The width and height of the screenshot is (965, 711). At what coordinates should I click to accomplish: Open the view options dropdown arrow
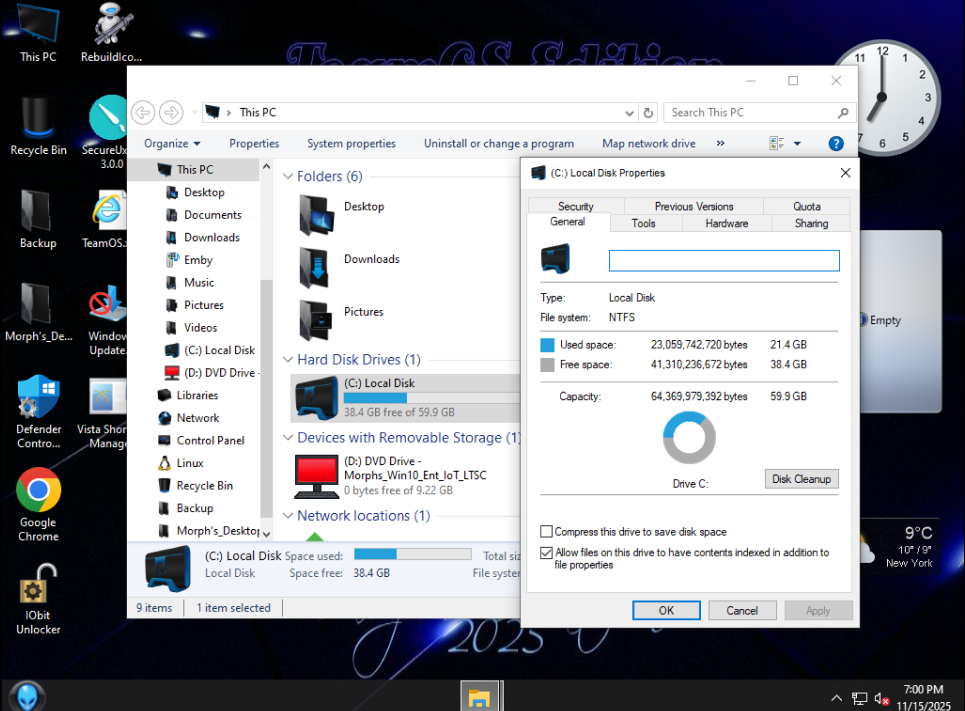coord(797,143)
